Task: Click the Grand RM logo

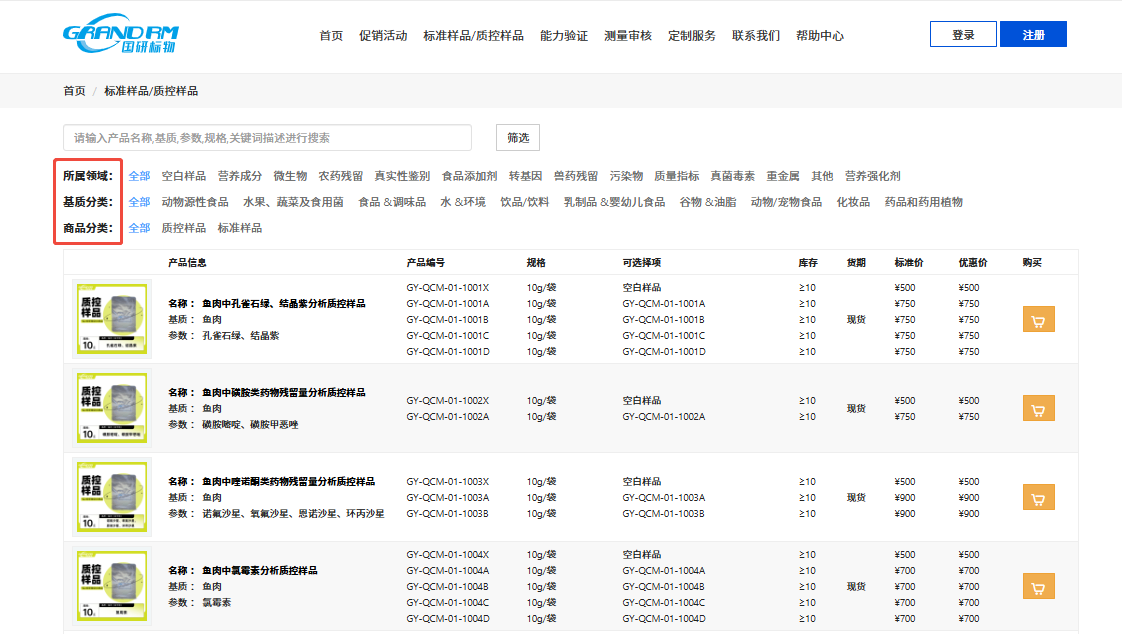Action: click(120, 34)
